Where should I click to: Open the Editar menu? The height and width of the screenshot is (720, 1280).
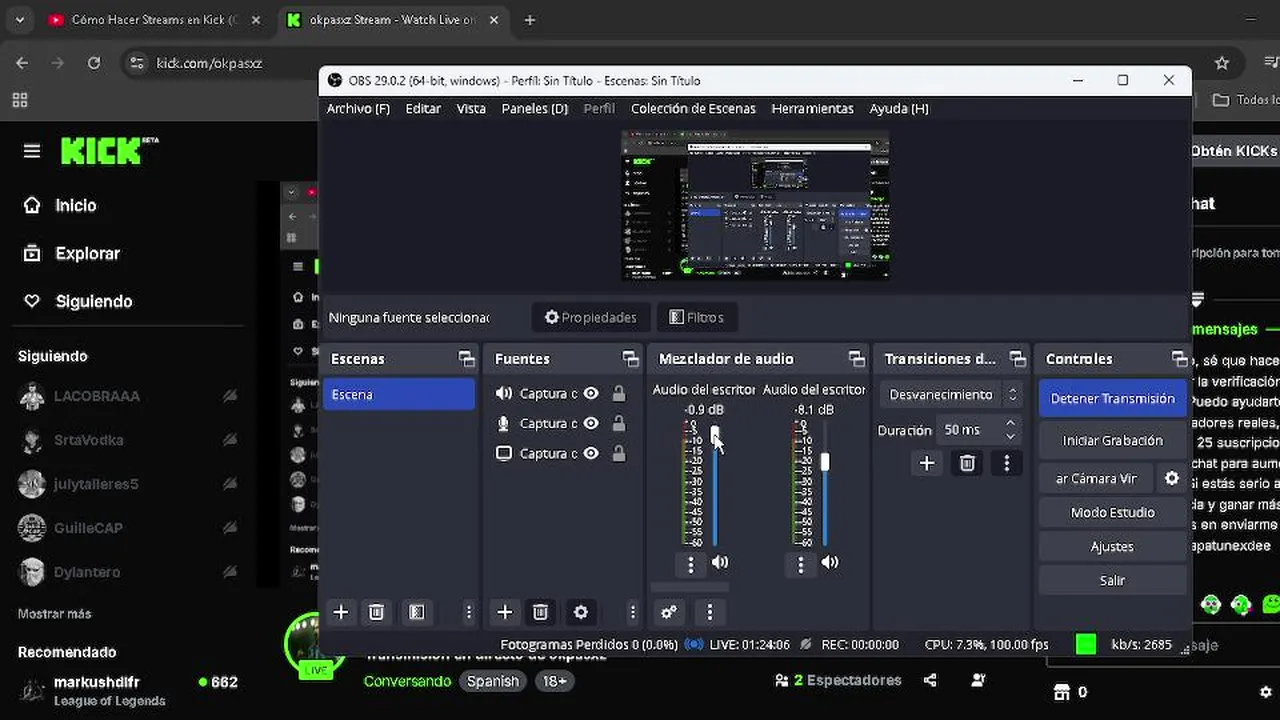coord(423,108)
